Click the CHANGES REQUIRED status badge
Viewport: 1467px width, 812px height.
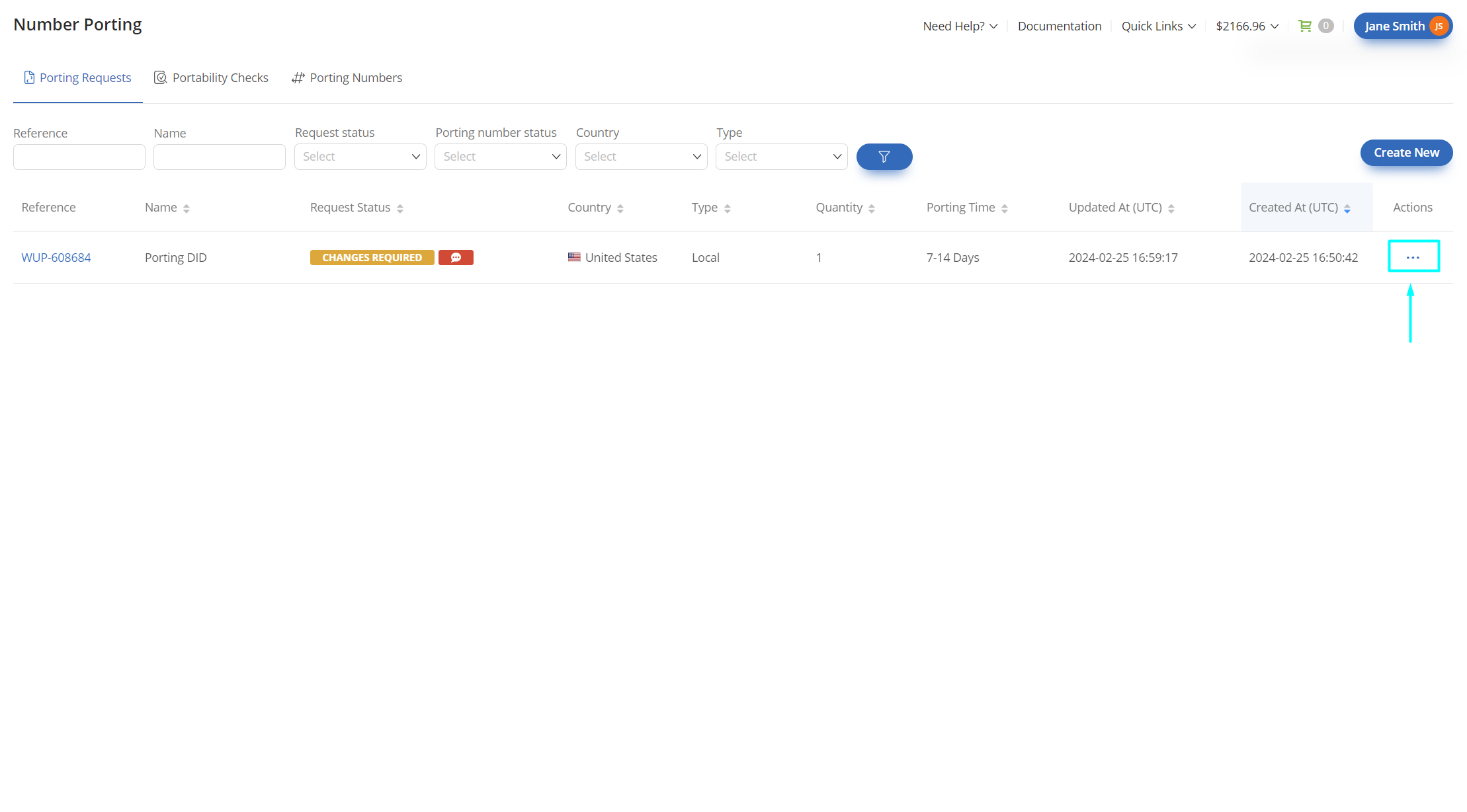pos(372,257)
